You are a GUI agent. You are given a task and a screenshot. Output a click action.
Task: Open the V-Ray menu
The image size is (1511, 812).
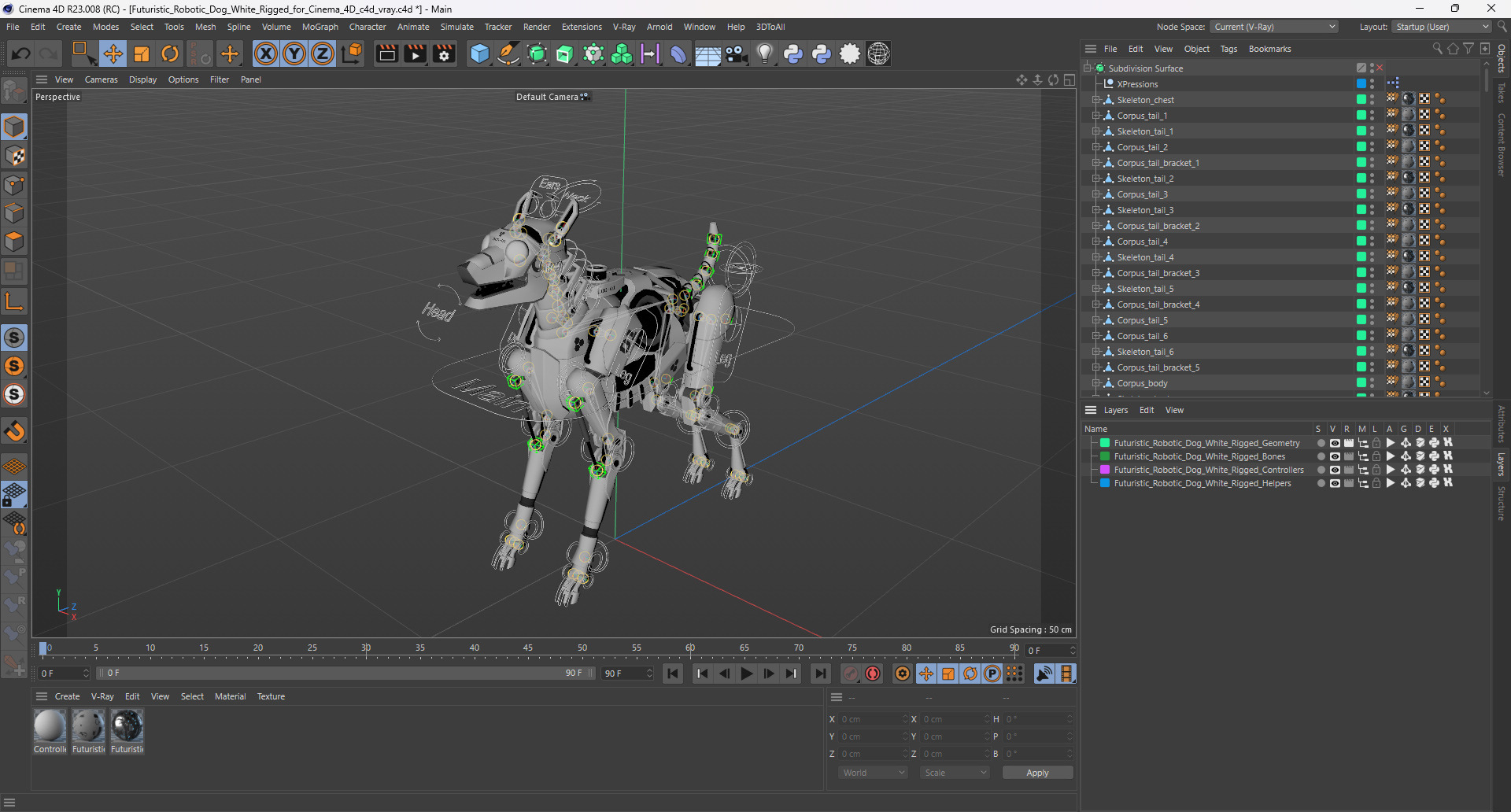(624, 27)
